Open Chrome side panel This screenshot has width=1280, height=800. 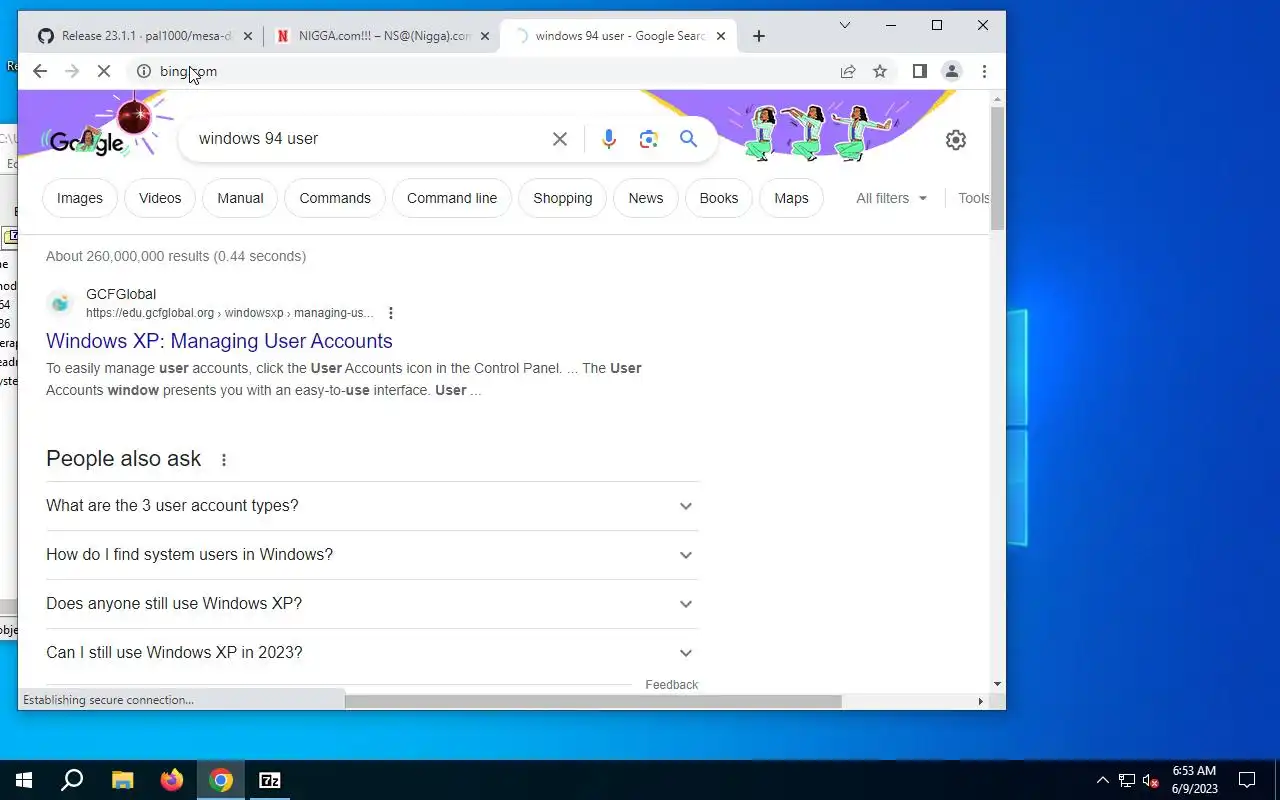(x=920, y=71)
